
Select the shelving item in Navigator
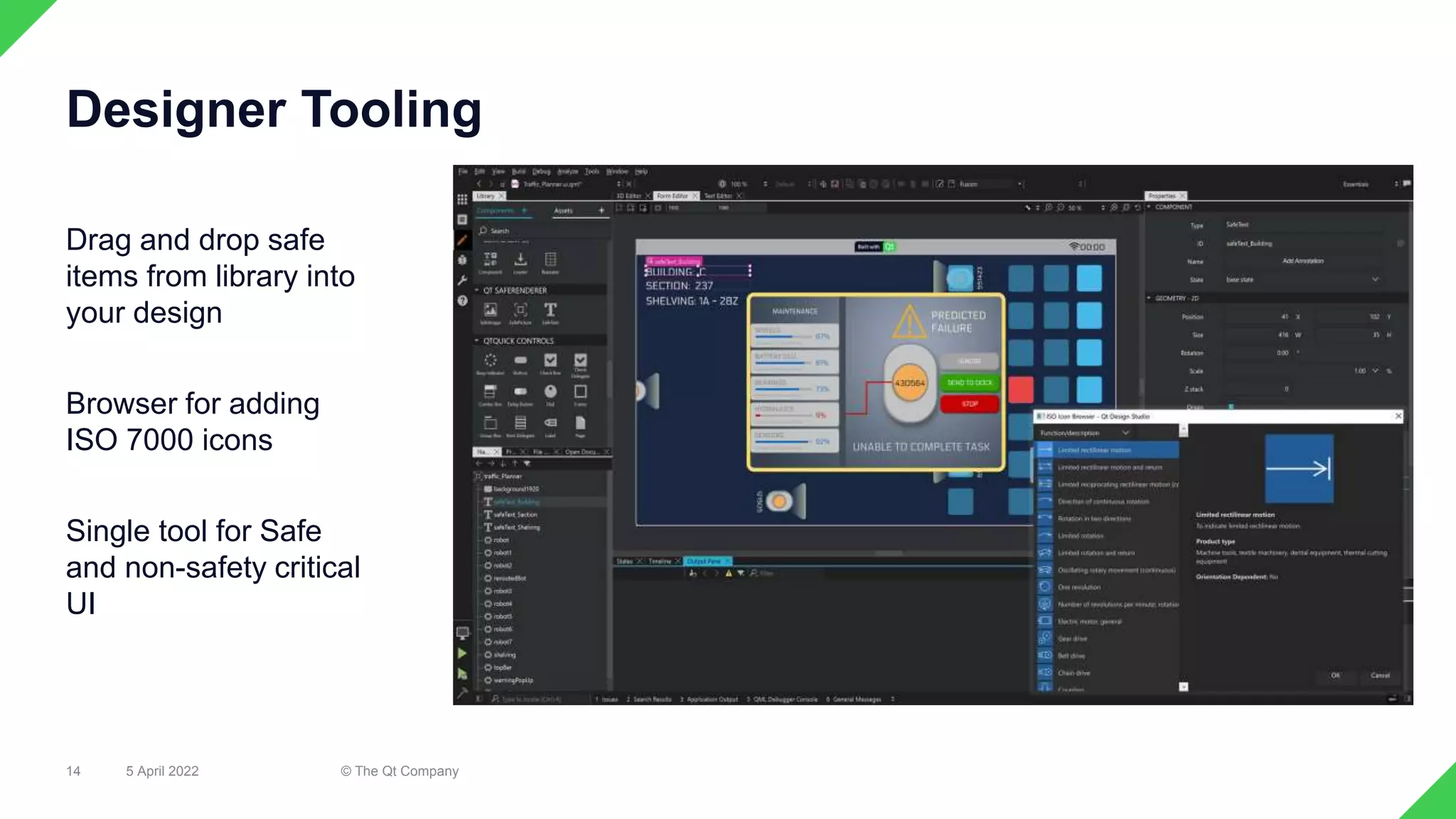tap(505, 655)
